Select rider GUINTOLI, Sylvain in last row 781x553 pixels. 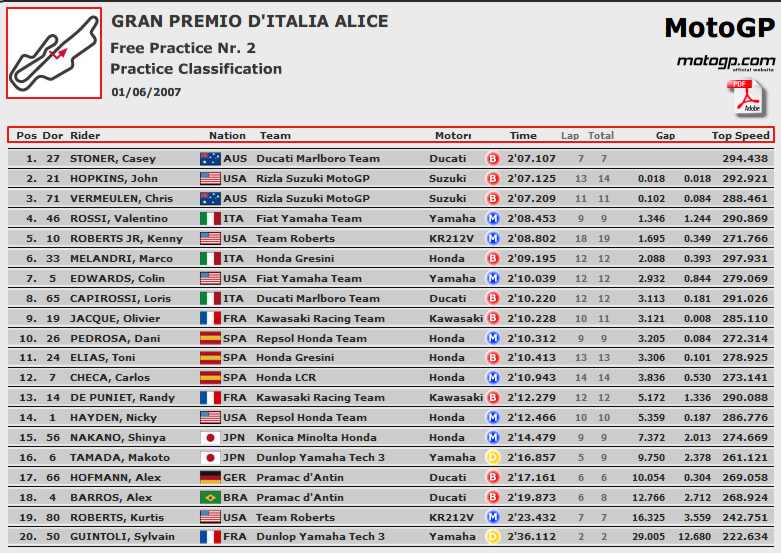122,537
